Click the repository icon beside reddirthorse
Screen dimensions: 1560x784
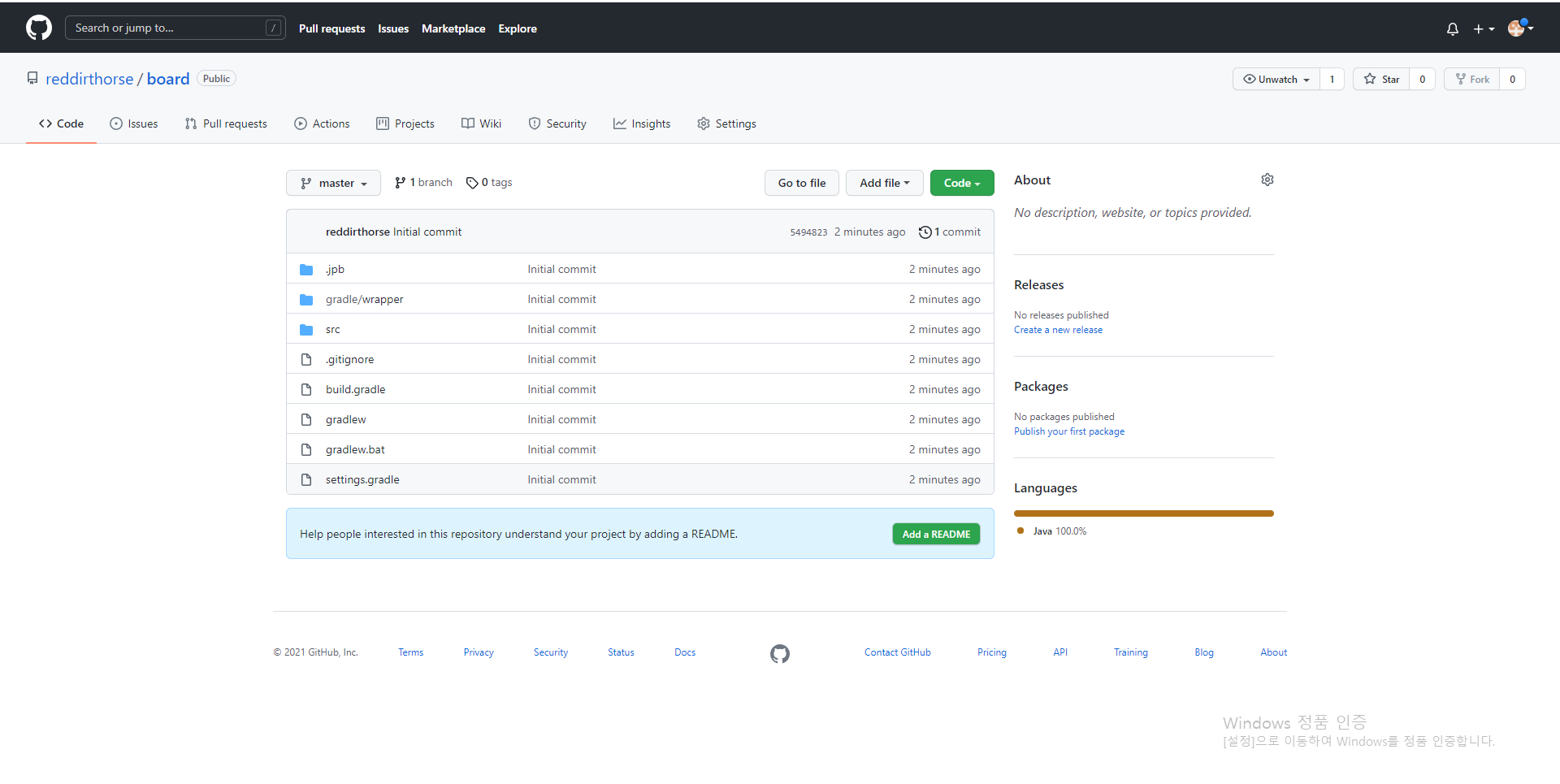[32, 79]
